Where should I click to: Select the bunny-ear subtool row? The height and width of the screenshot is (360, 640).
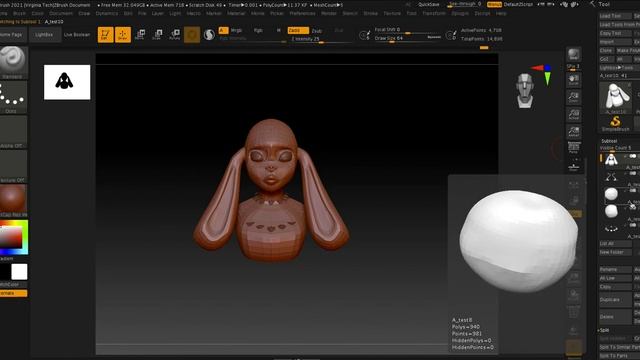620,160
